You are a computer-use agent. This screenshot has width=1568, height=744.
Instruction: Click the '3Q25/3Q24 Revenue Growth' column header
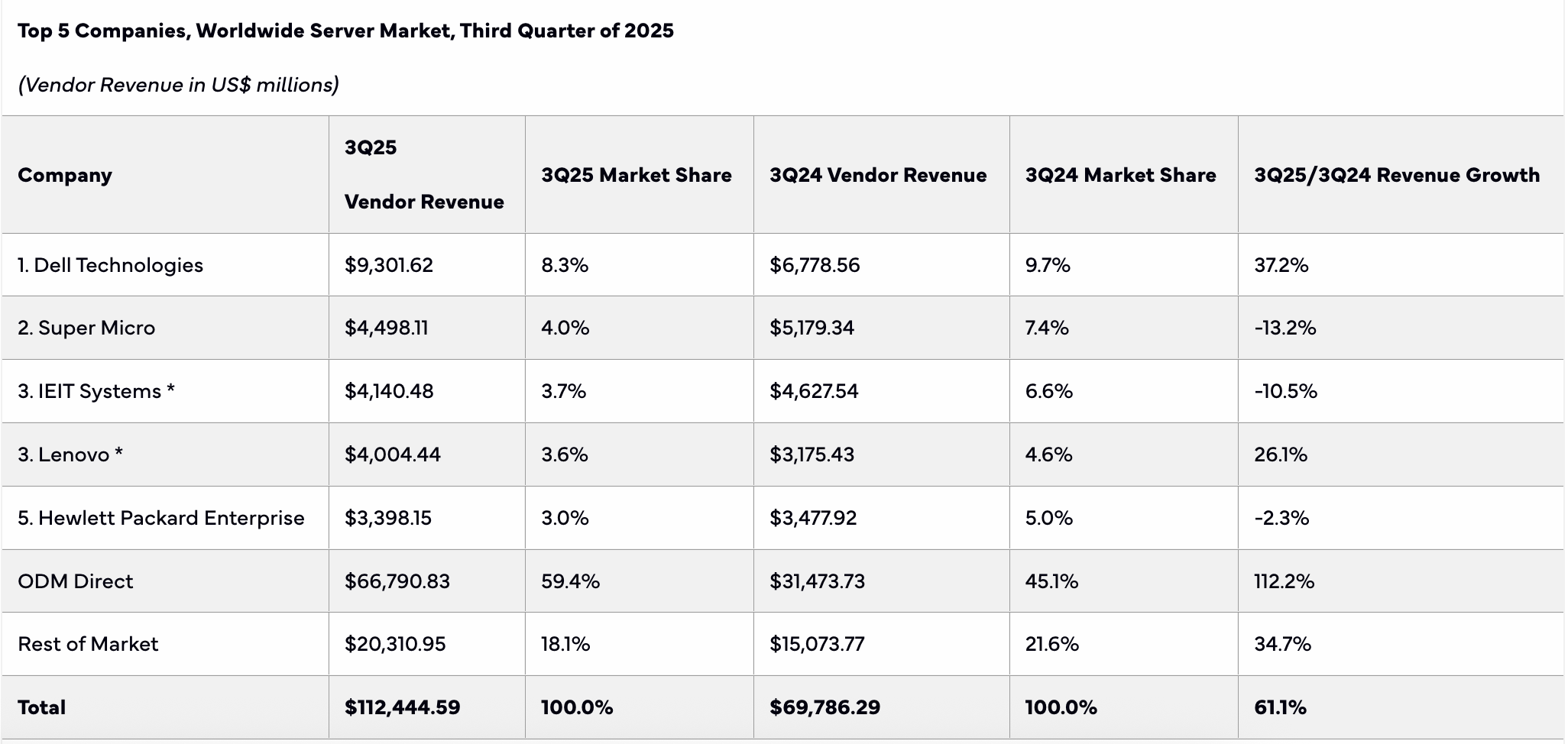[x=1397, y=175]
